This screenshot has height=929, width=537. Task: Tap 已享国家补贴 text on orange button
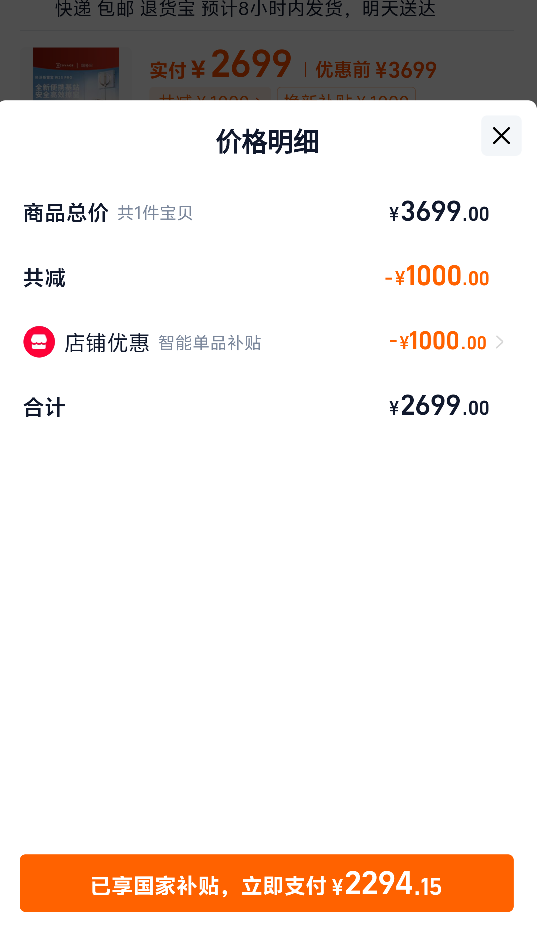pyautogui.click(x=155, y=886)
